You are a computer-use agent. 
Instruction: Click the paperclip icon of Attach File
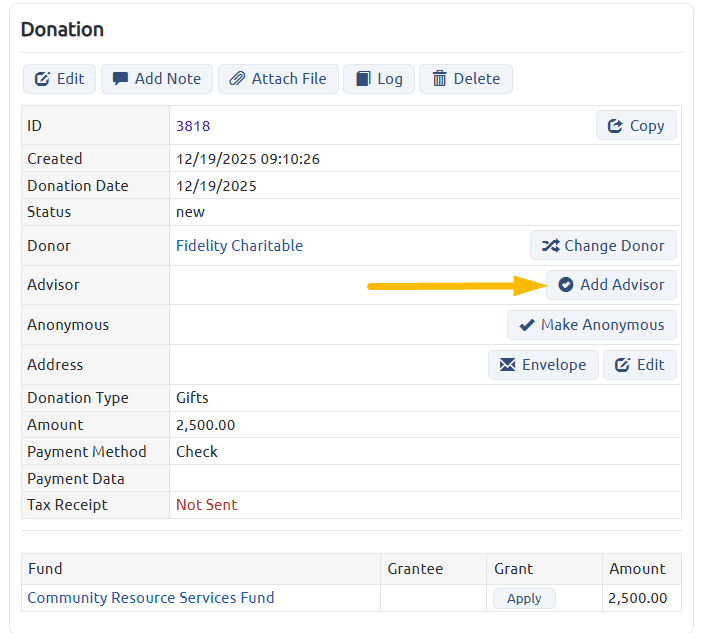click(x=237, y=79)
